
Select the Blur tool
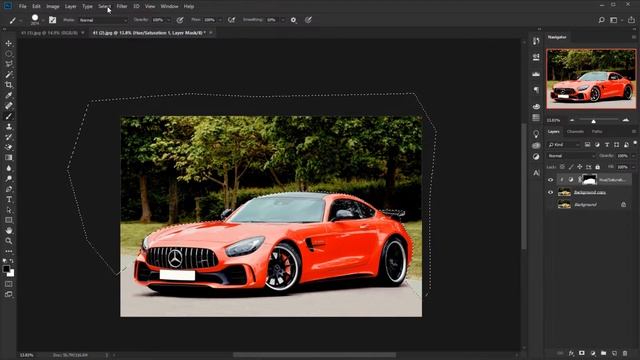[x=9, y=168]
